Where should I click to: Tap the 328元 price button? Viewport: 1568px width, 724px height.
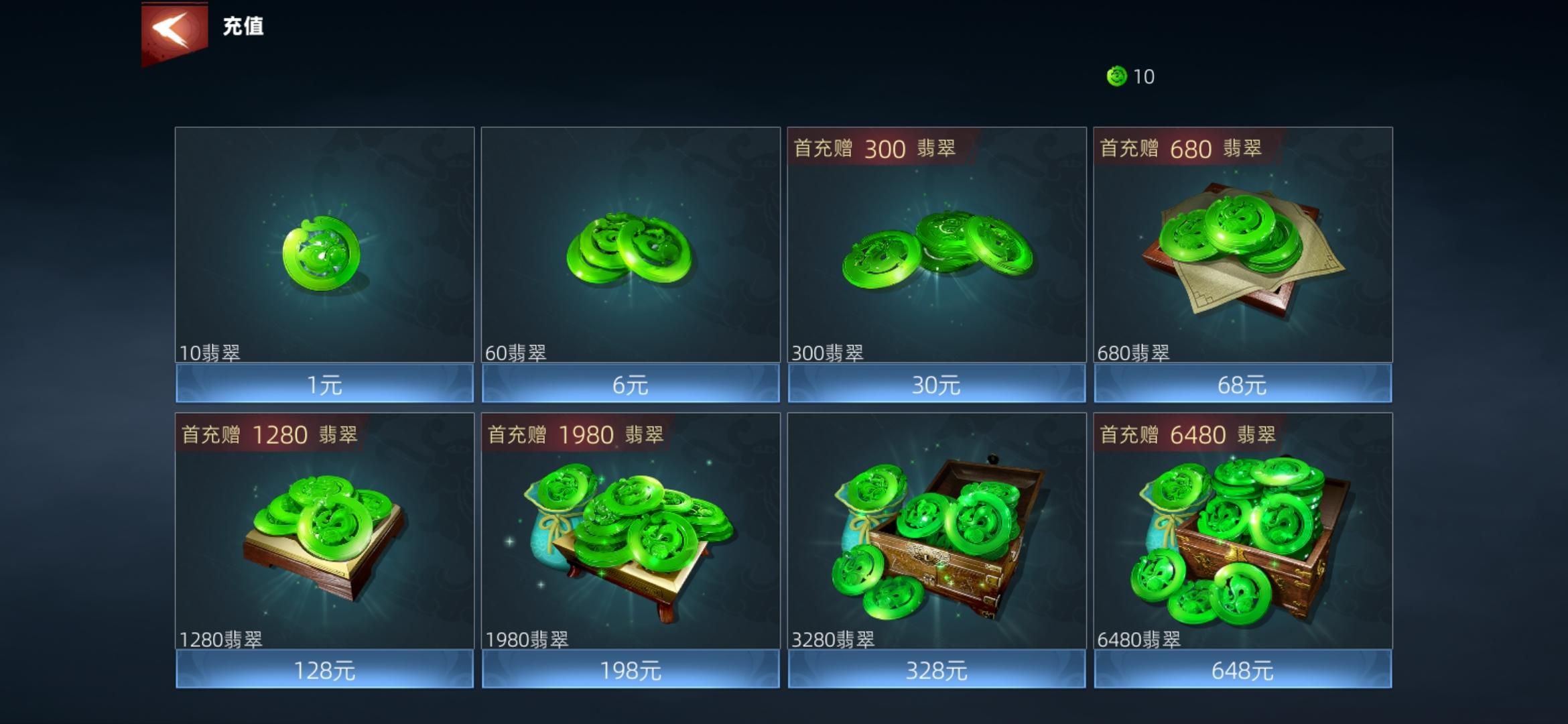pyautogui.click(x=937, y=670)
